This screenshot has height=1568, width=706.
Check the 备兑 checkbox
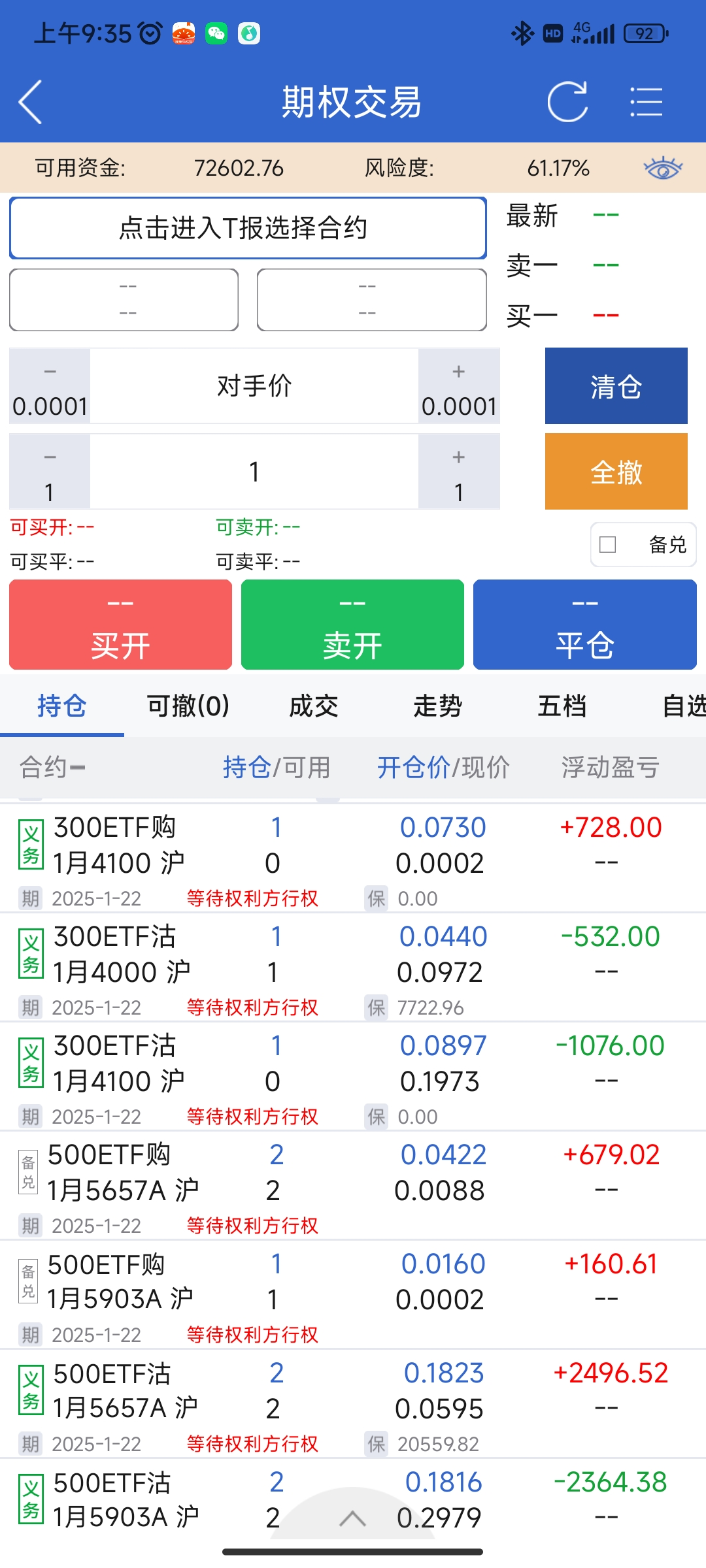(x=608, y=544)
